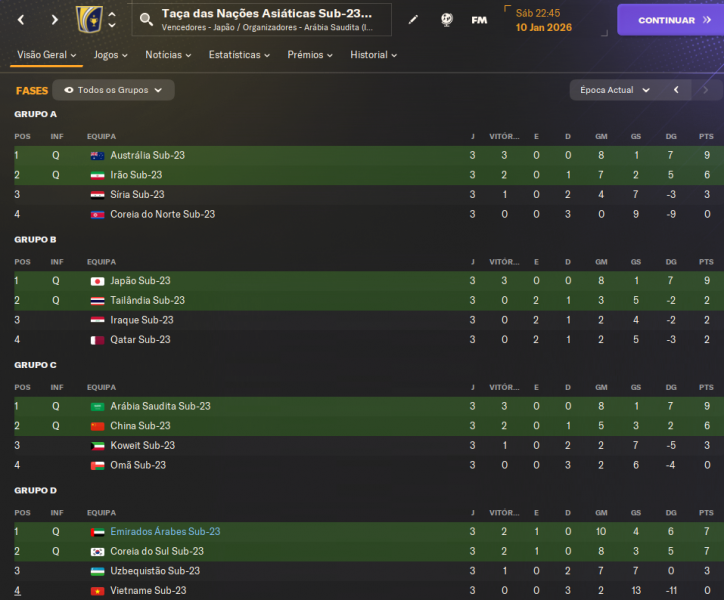Viewport: 724px width, 600px height.
Task: Click the back navigation arrow
Action: [24, 19]
